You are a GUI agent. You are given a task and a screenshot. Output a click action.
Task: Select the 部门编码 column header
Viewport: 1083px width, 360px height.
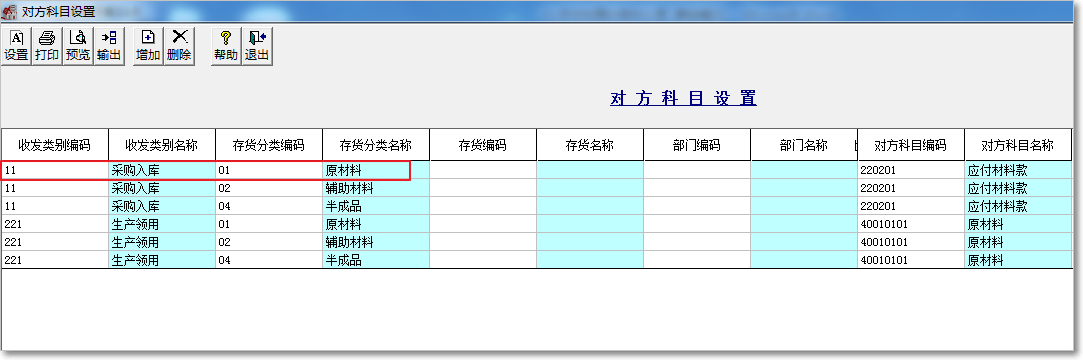coord(697,145)
